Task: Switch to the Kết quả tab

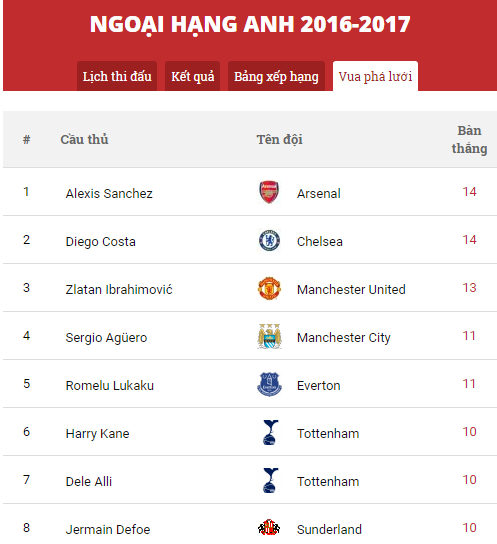Action: pyautogui.click(x=192, y=76)
